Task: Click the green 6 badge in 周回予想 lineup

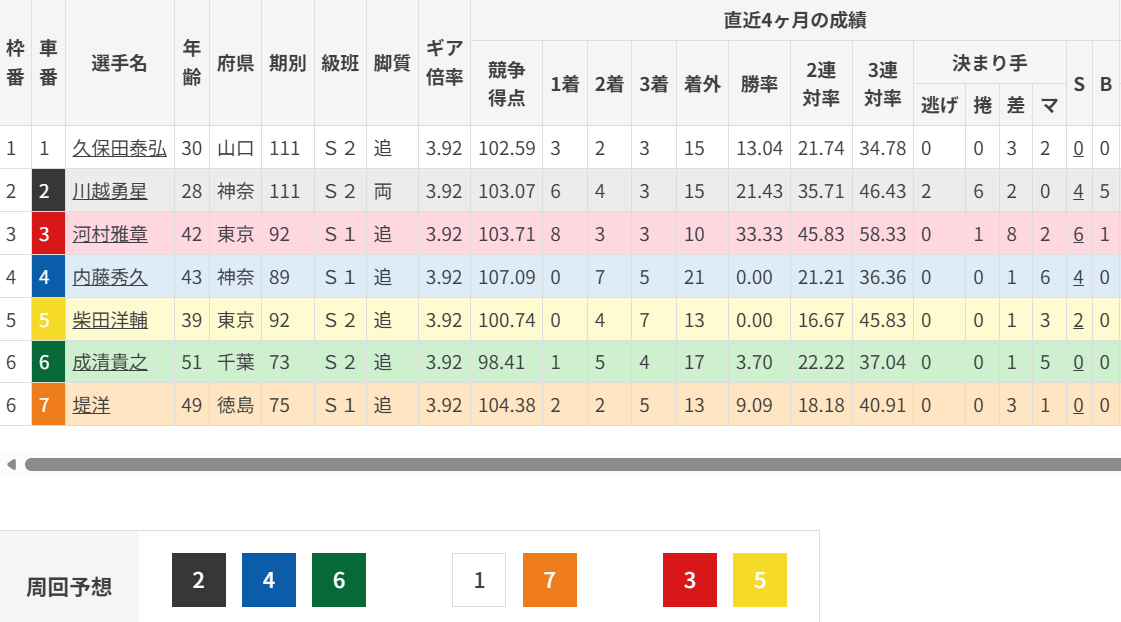Action: tap(339, 580)
